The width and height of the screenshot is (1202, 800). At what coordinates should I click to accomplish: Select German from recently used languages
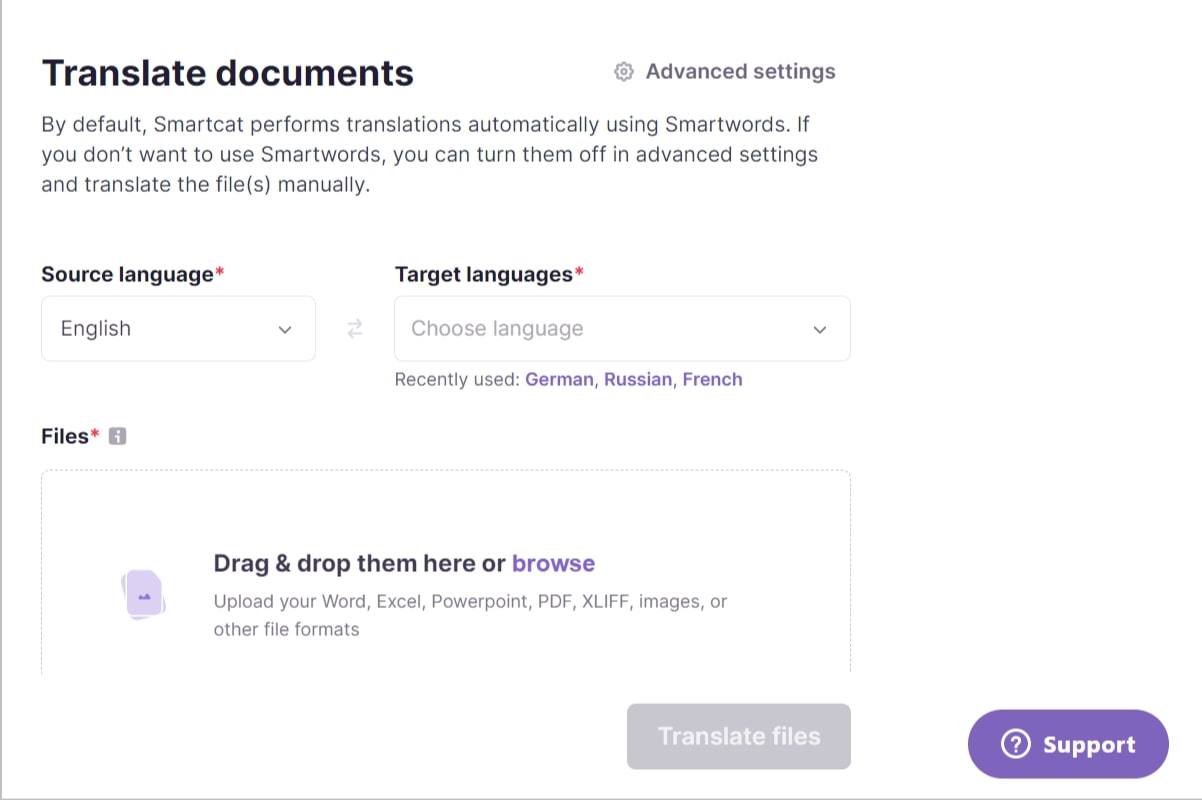[559, 379]
